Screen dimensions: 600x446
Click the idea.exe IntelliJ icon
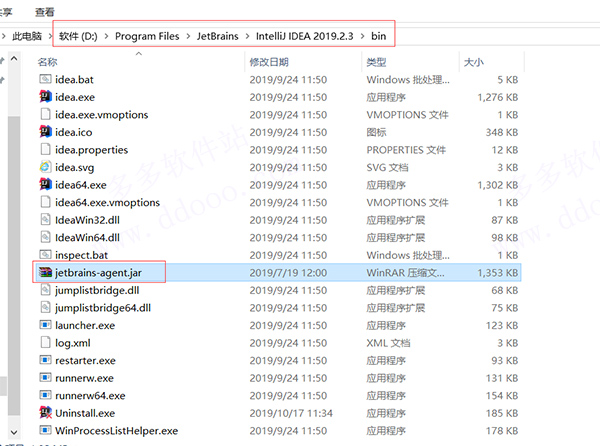(x=45, y=97)
